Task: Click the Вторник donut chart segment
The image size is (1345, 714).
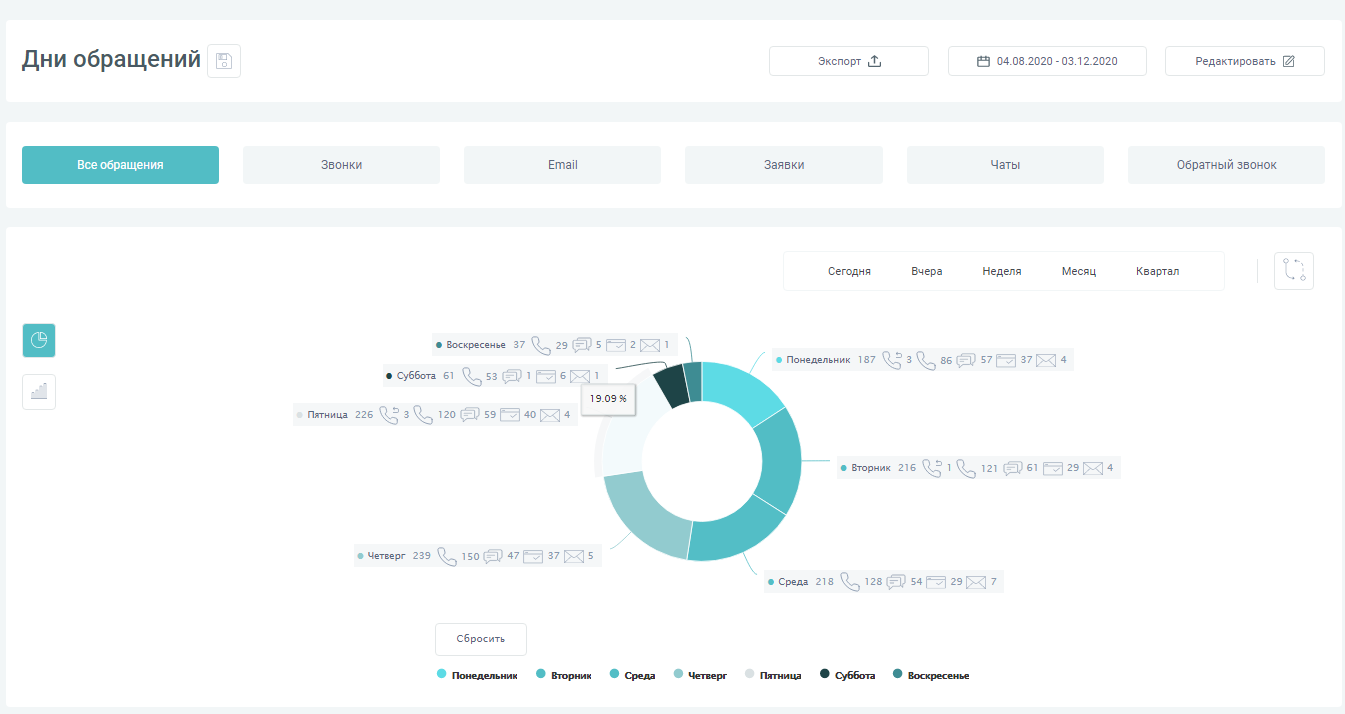Action: 780,460
